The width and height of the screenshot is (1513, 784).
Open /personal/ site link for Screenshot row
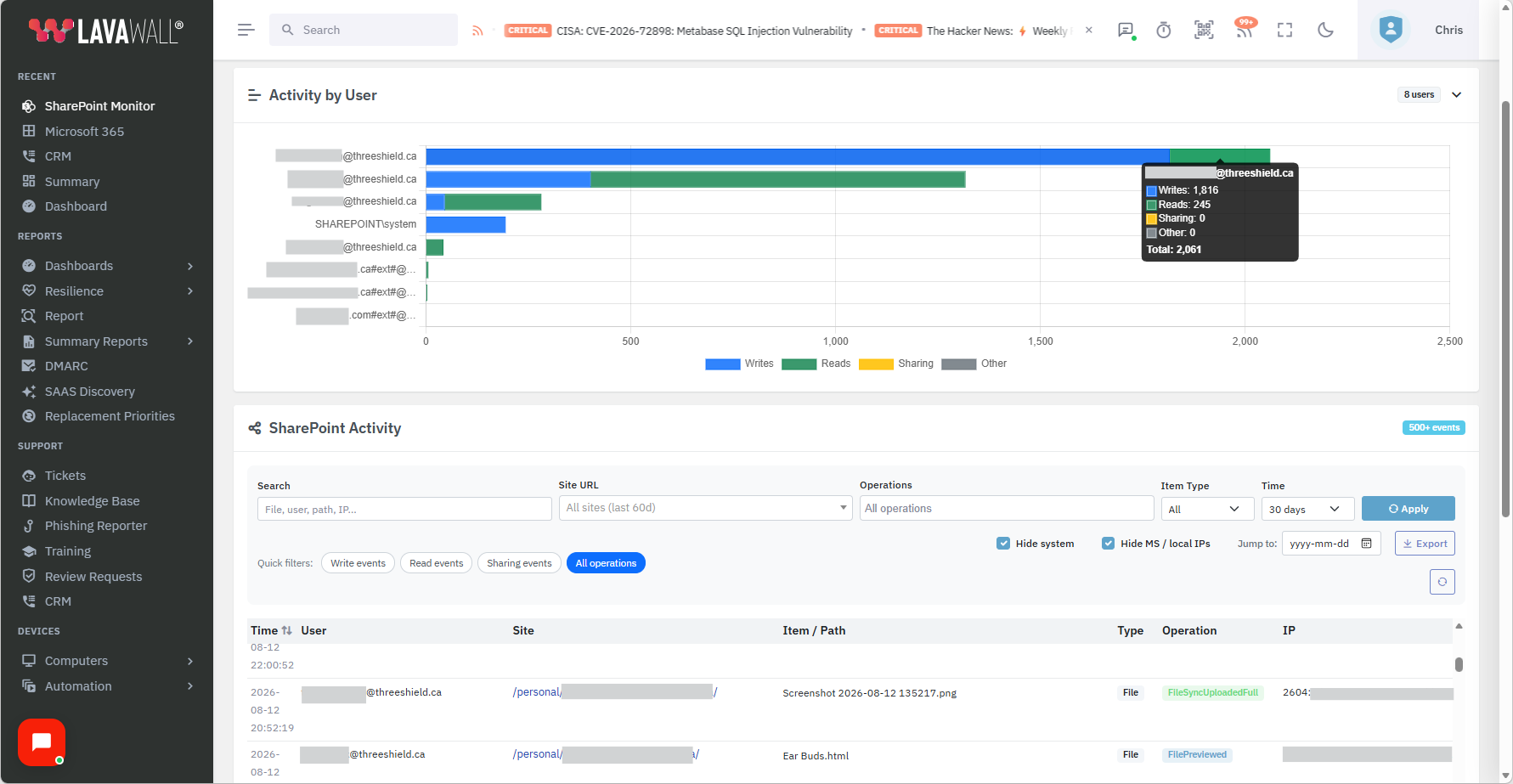click(x=615, y=692)
